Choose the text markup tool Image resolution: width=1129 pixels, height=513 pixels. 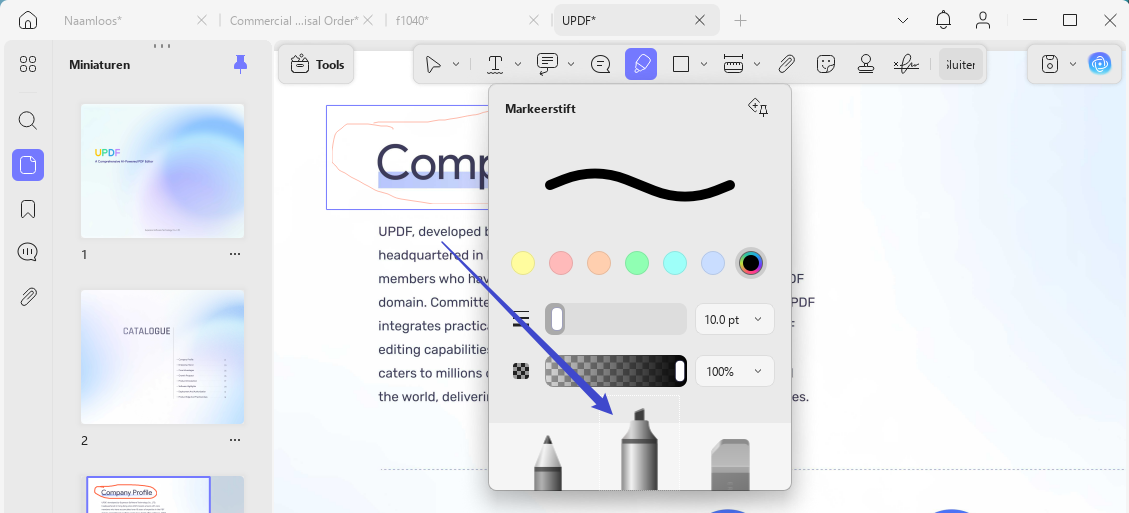click(x=495, y=64)
